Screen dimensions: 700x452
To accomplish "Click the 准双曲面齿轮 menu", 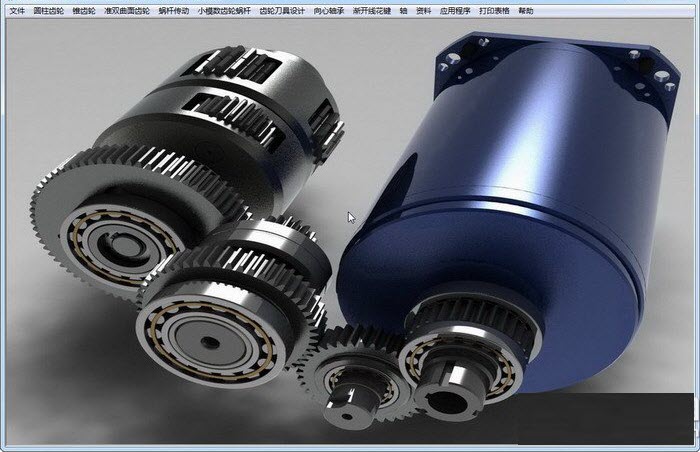I will pyautogui.click(x=126, y=10).
